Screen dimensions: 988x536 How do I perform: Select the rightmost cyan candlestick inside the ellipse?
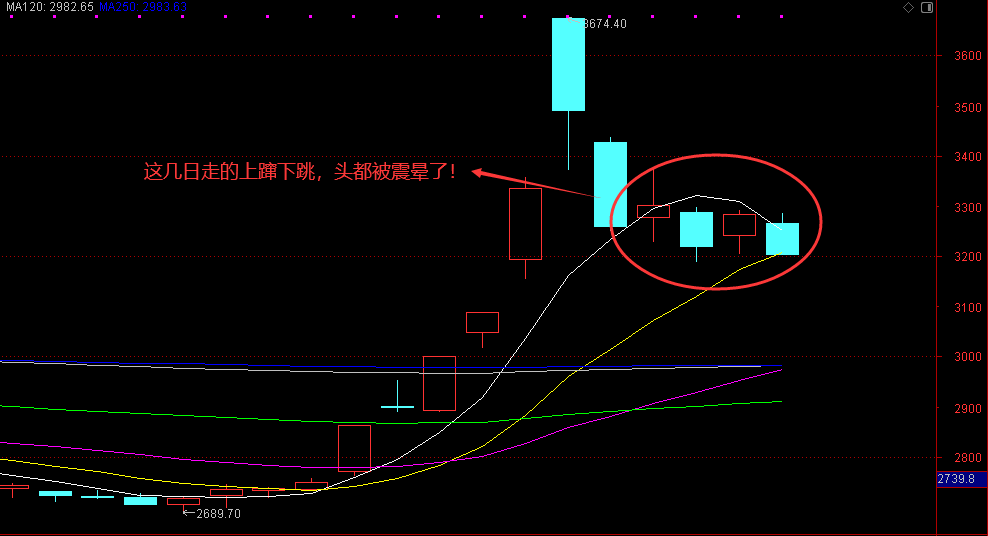pyautogui.click(x=782, y=239)
